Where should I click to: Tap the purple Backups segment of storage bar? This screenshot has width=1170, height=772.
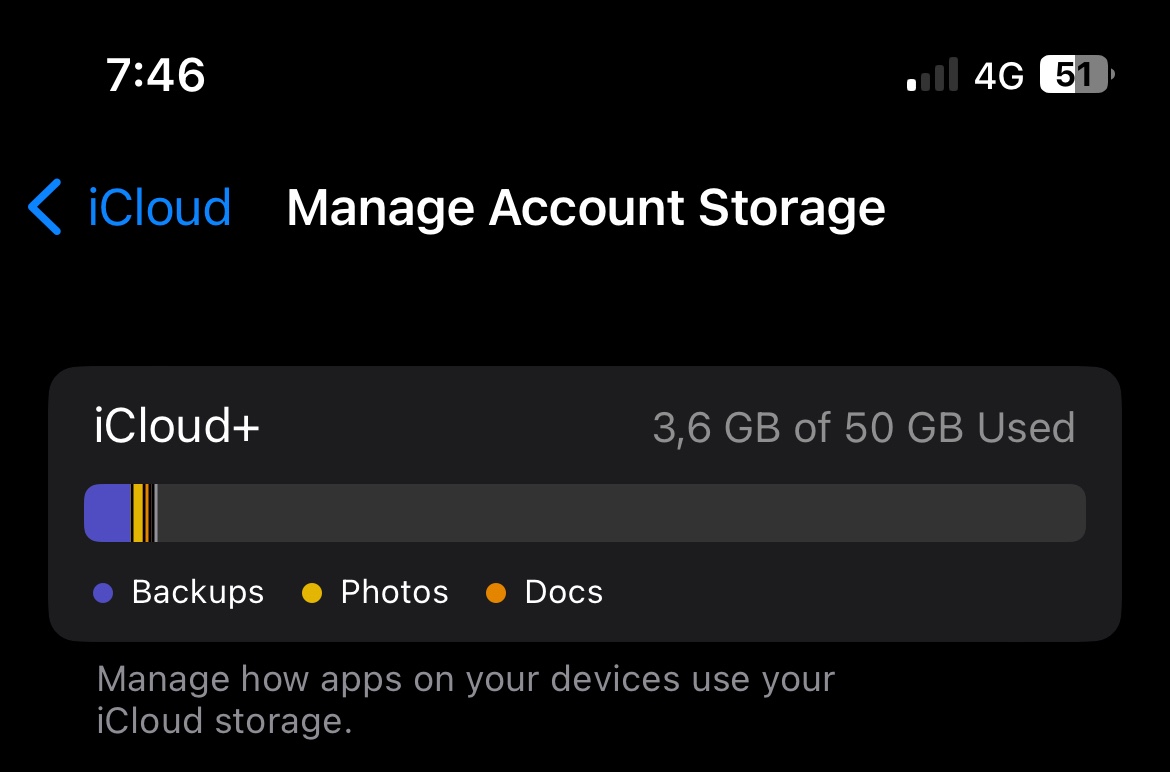[x=107, y=513]
